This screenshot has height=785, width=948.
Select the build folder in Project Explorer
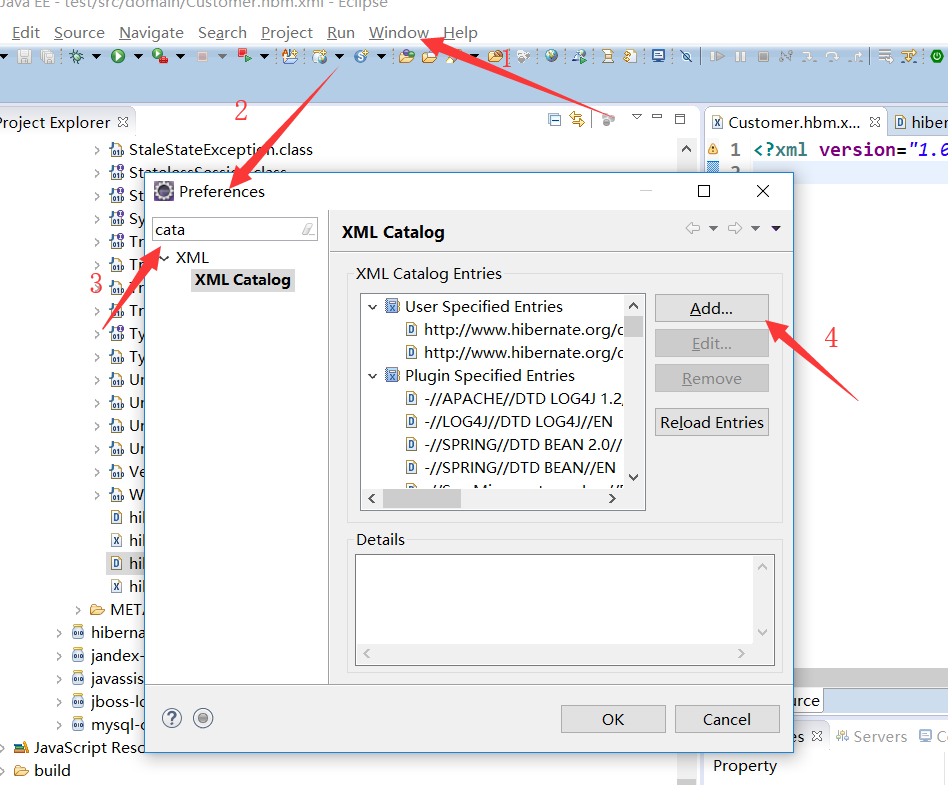click(52, 771)
